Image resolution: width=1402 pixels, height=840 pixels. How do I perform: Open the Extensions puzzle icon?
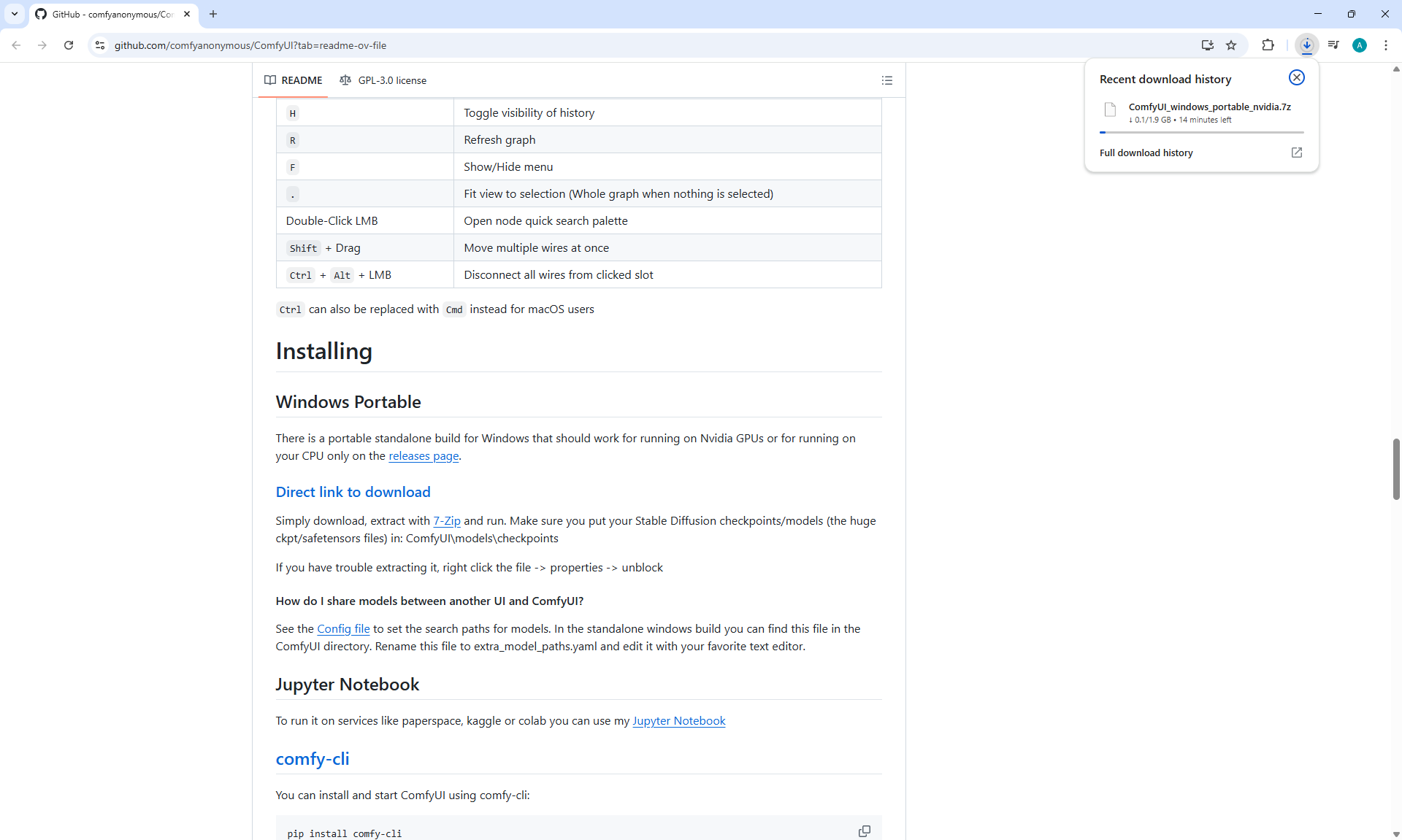[1268, 45]
